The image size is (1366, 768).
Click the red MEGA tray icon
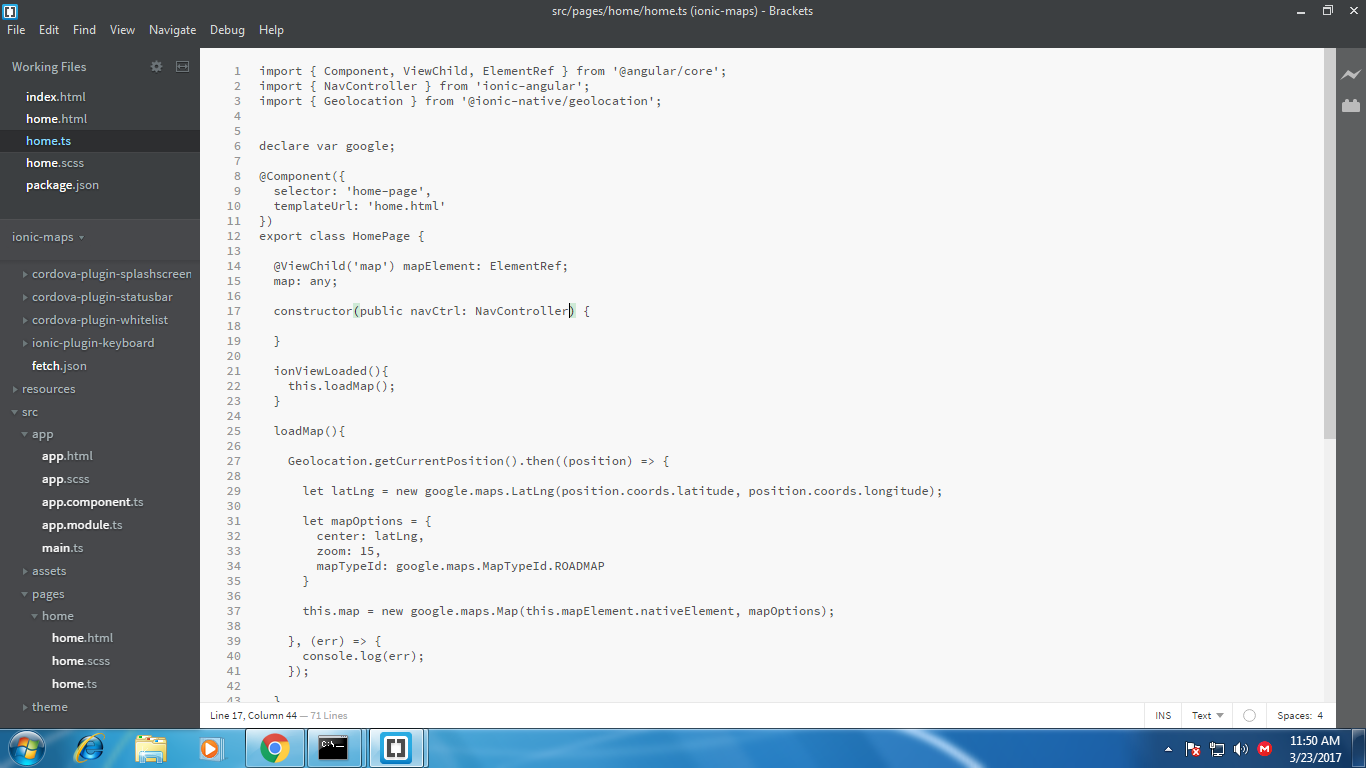[1265, 749]
